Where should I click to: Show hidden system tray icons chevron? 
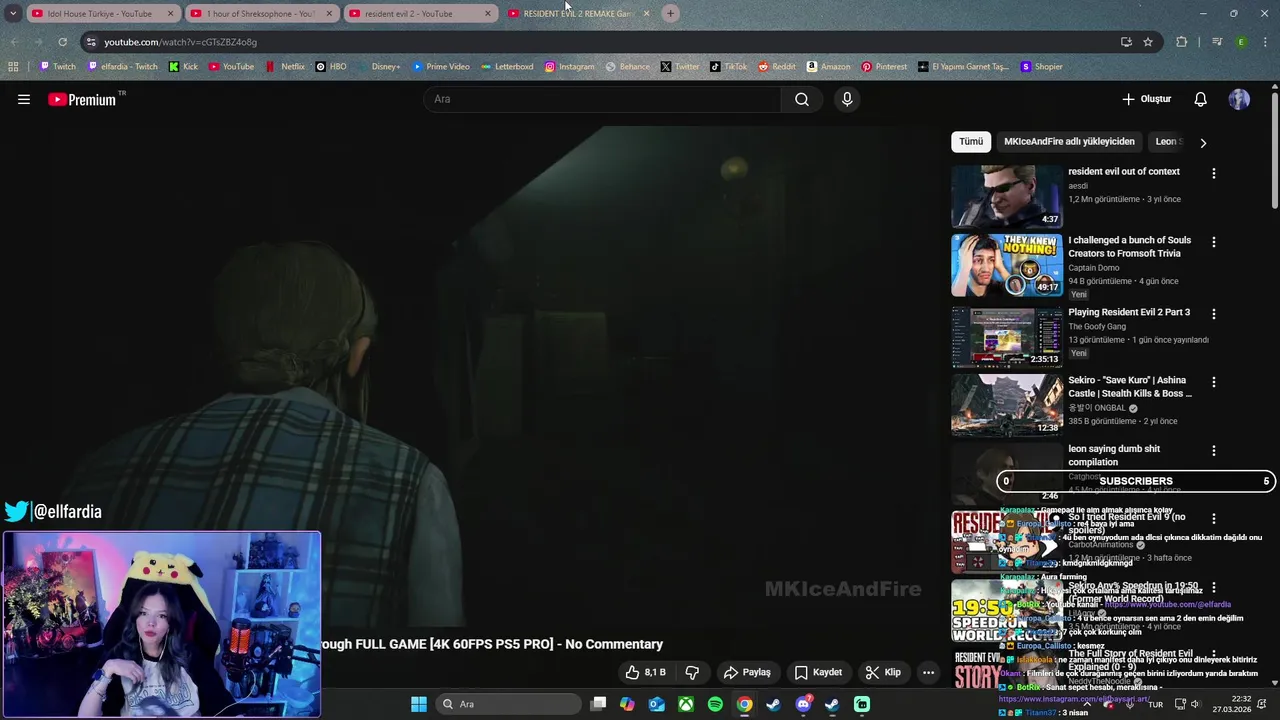tap(1086, 704)
